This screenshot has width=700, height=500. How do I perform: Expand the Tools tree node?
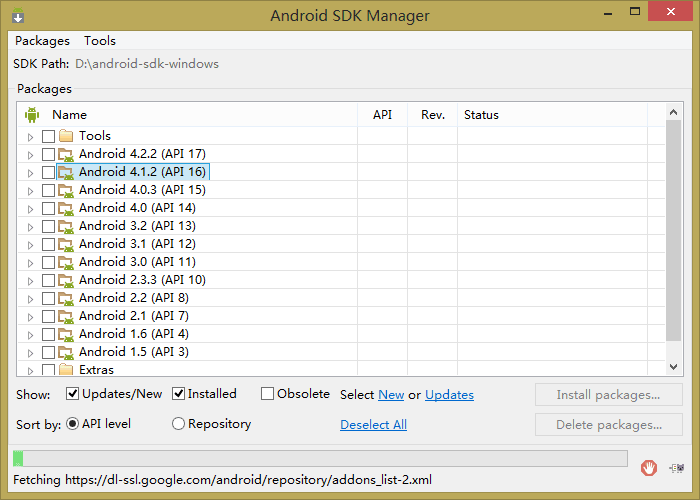(x=30, y=137)
